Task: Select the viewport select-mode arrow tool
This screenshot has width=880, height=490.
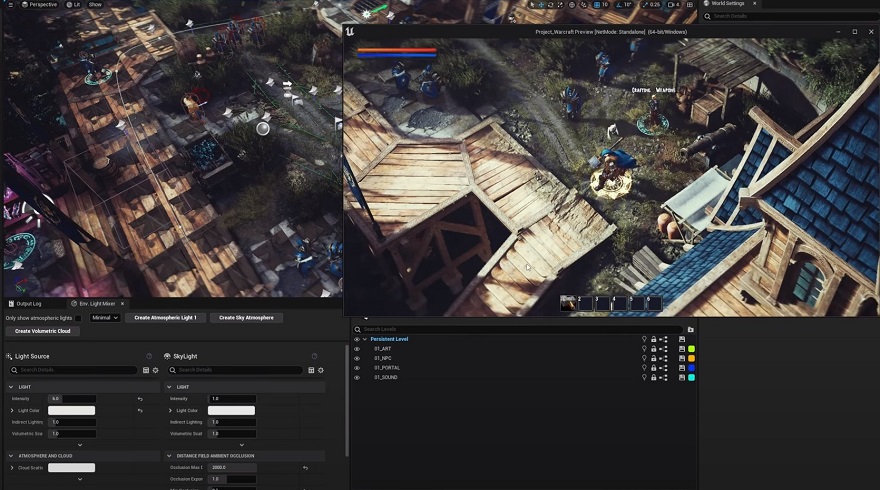Action: point(532,4)
